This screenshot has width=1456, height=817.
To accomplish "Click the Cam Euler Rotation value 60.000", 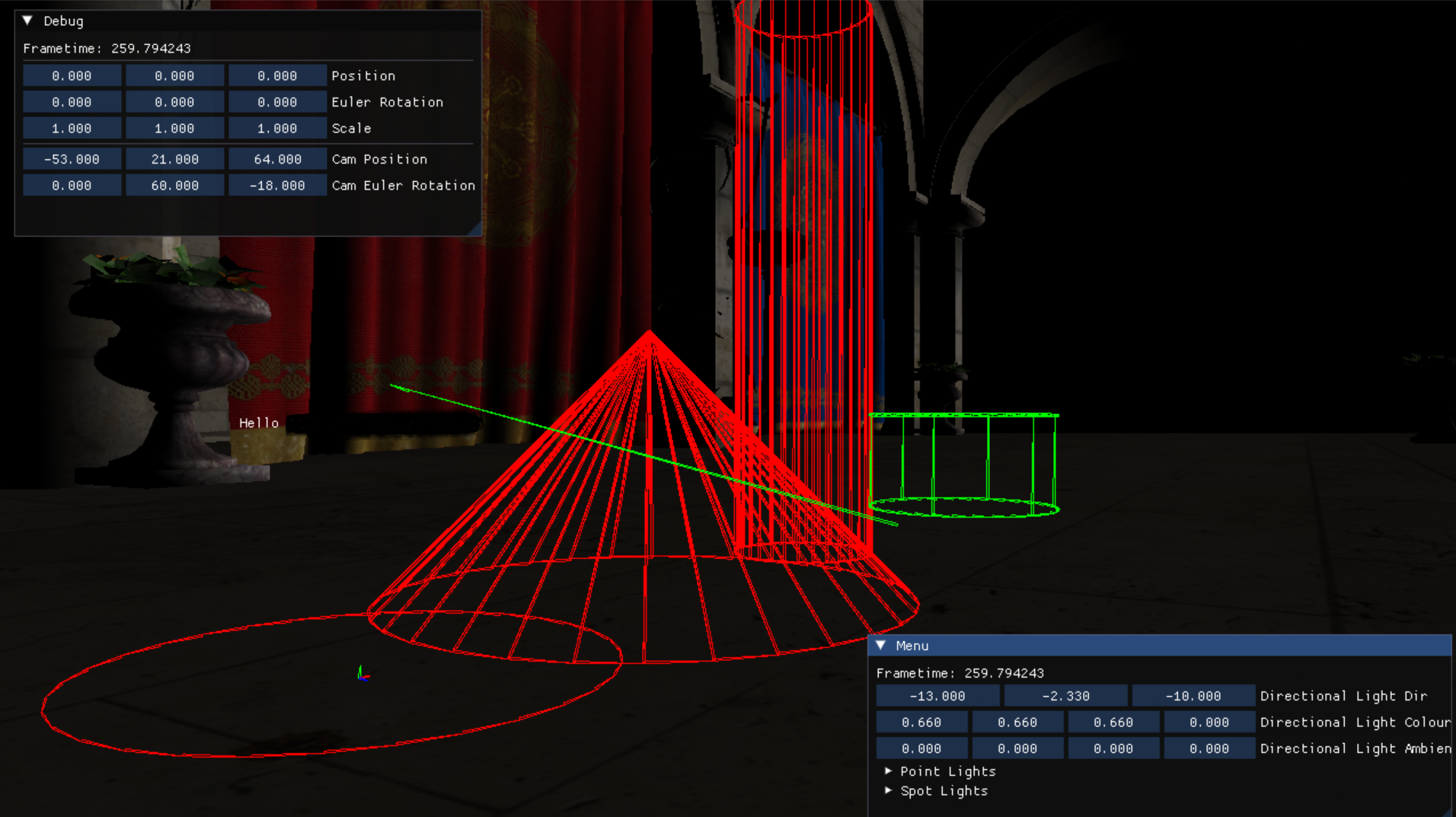I will (174, 184).
